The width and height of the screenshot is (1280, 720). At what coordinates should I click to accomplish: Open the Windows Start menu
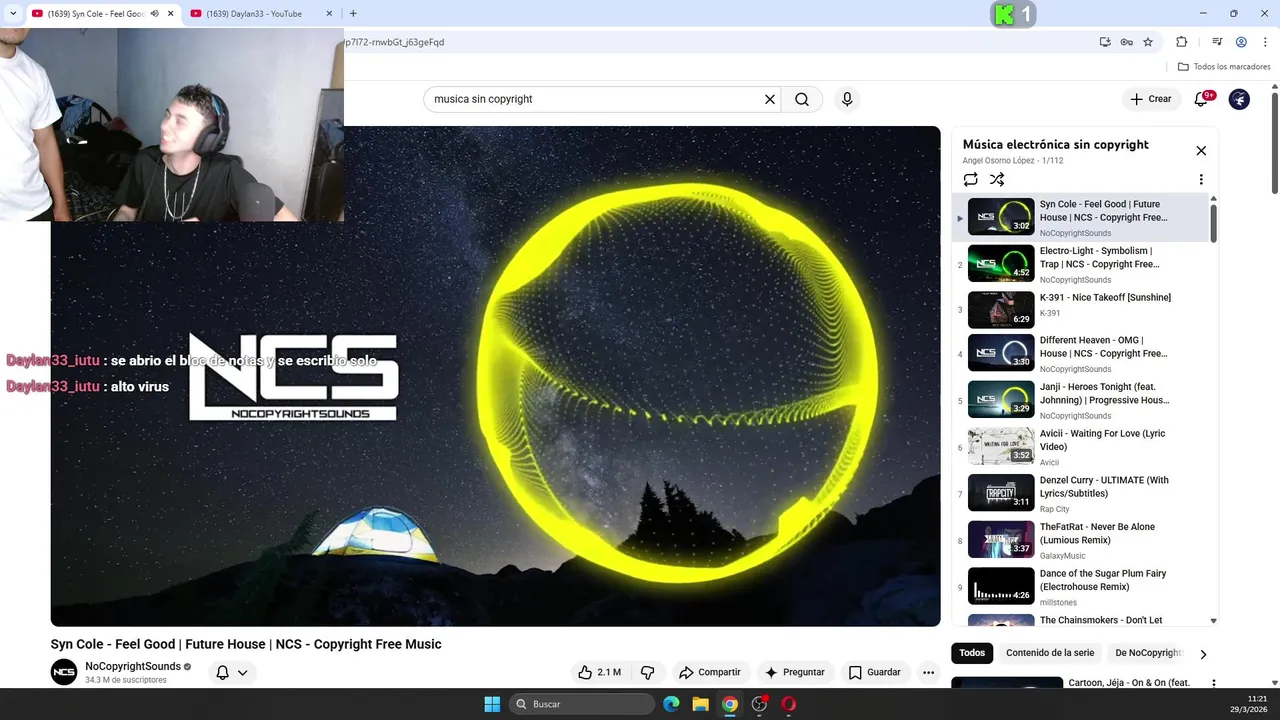492,704
